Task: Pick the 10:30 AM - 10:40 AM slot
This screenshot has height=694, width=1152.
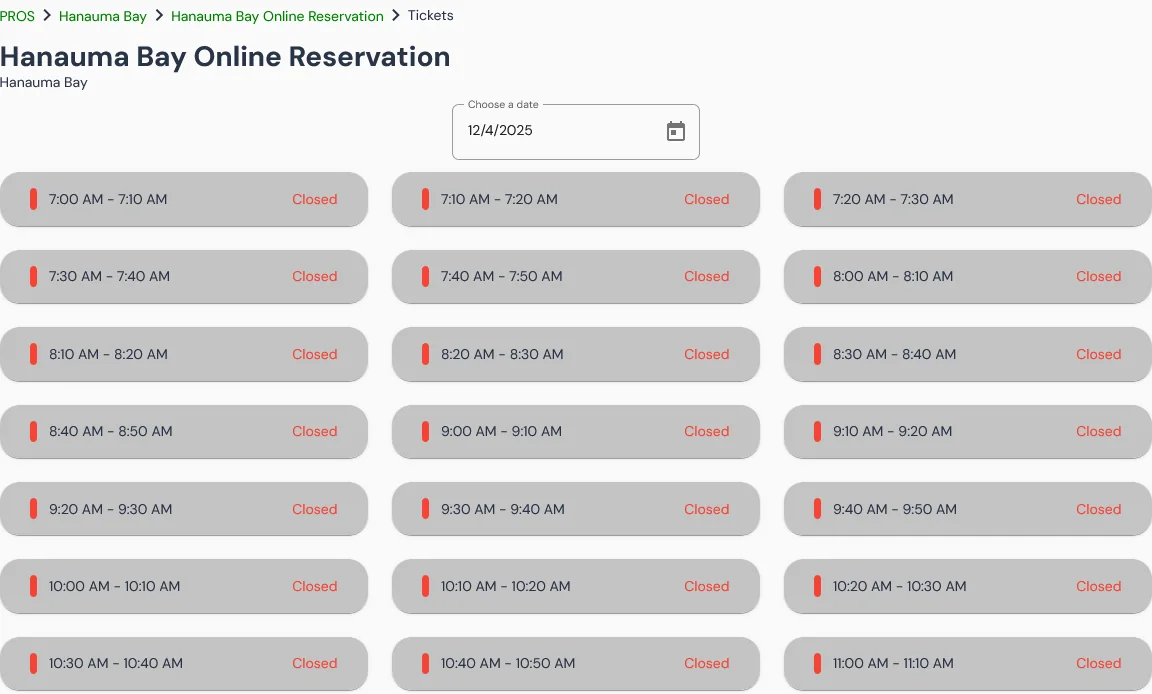Action: point(184,664)
